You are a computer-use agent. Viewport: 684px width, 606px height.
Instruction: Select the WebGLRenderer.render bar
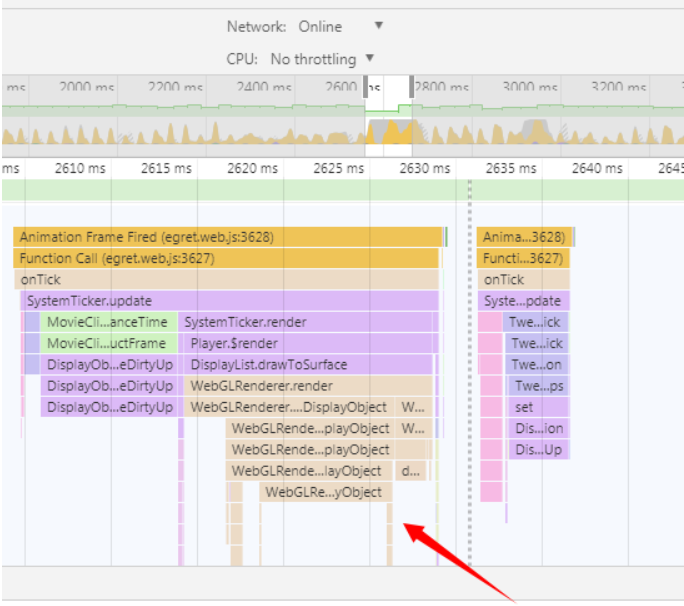[x=308, y=386]
